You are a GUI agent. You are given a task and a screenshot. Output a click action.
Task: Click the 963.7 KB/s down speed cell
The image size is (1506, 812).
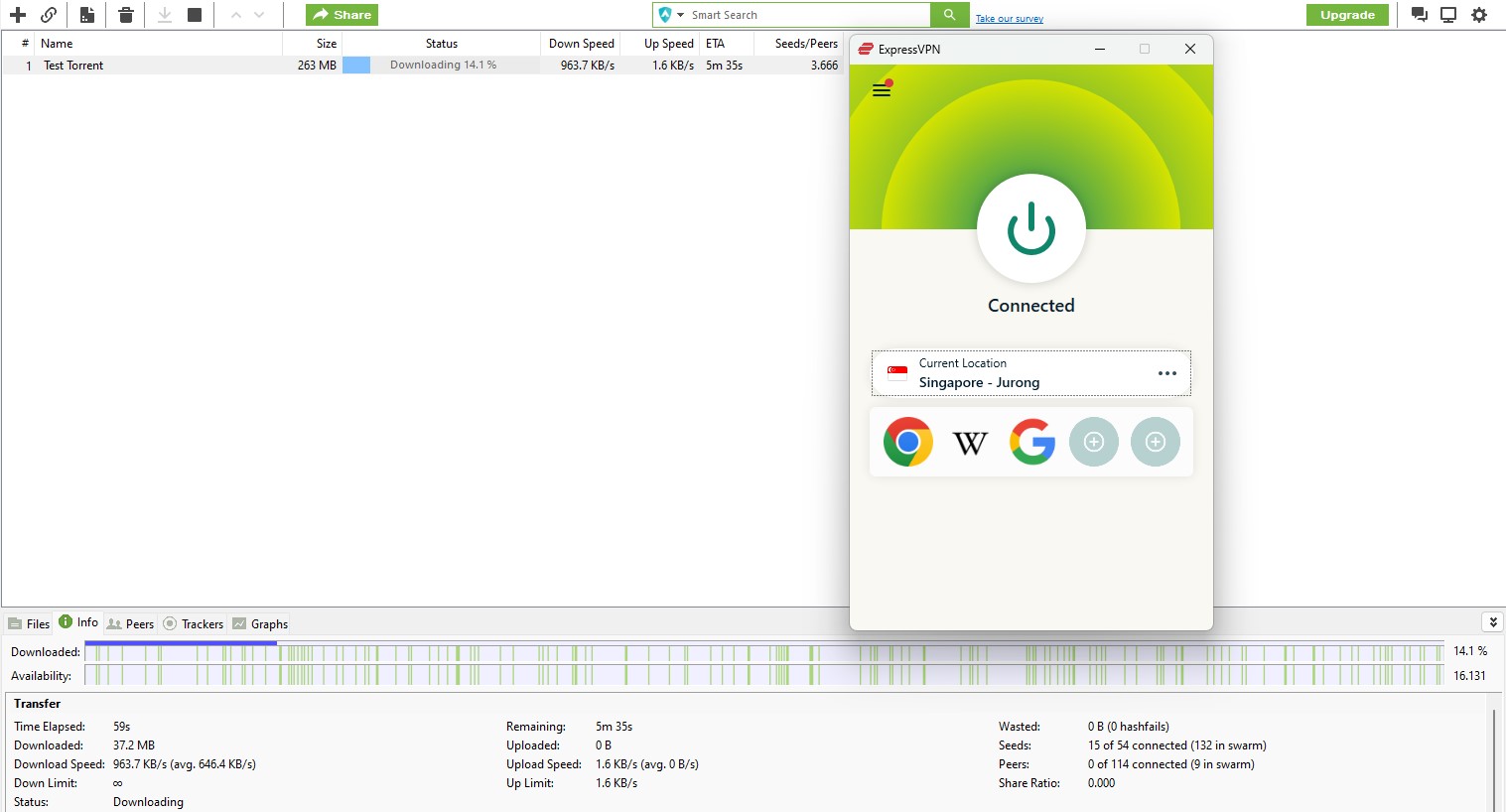coord(587,66)
